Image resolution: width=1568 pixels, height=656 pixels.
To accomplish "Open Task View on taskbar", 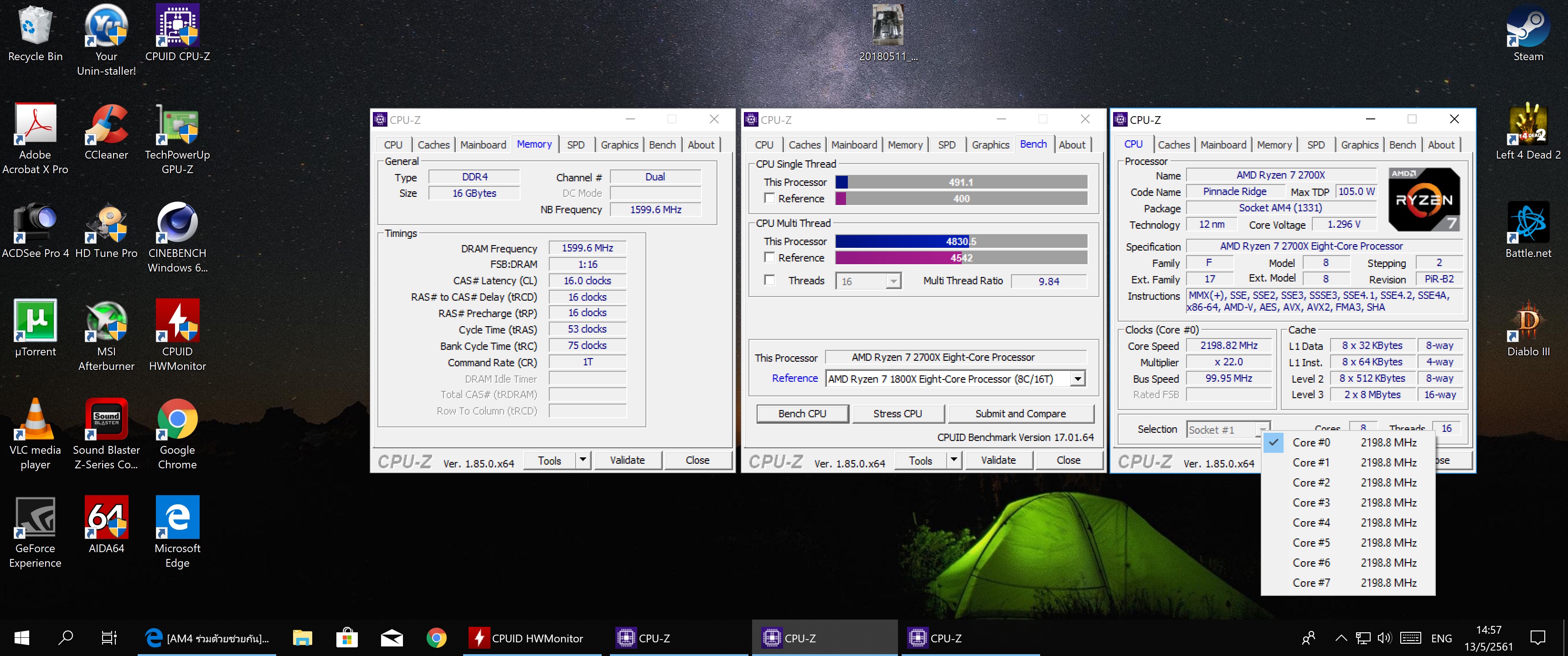I will (108, 638).
